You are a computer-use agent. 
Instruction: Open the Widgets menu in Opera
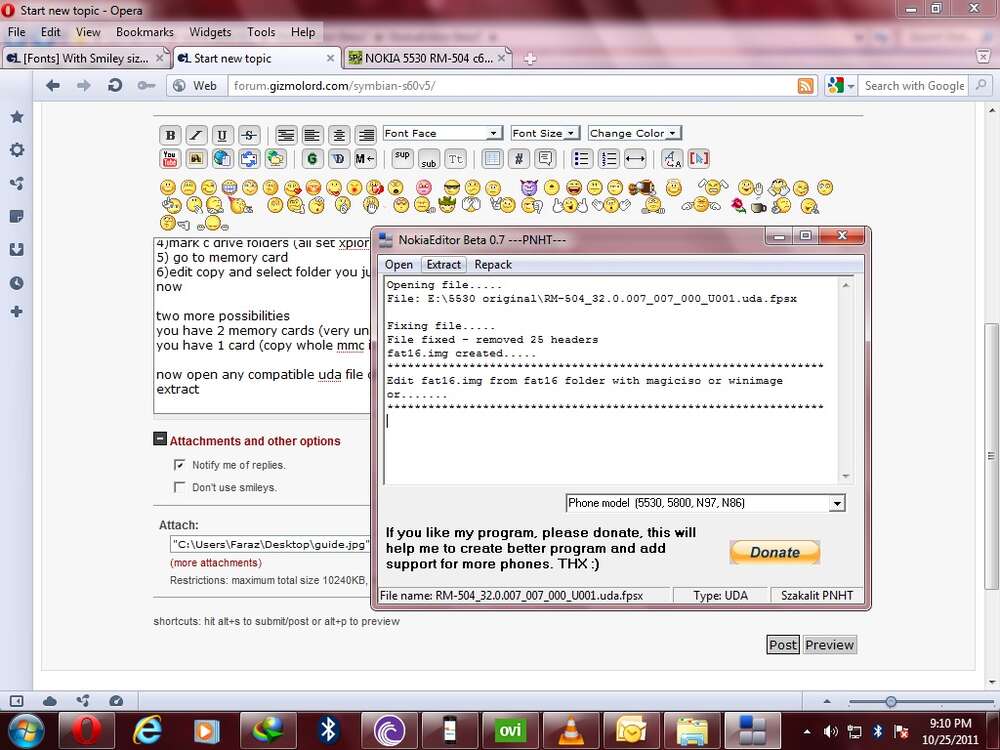(210, 32)
